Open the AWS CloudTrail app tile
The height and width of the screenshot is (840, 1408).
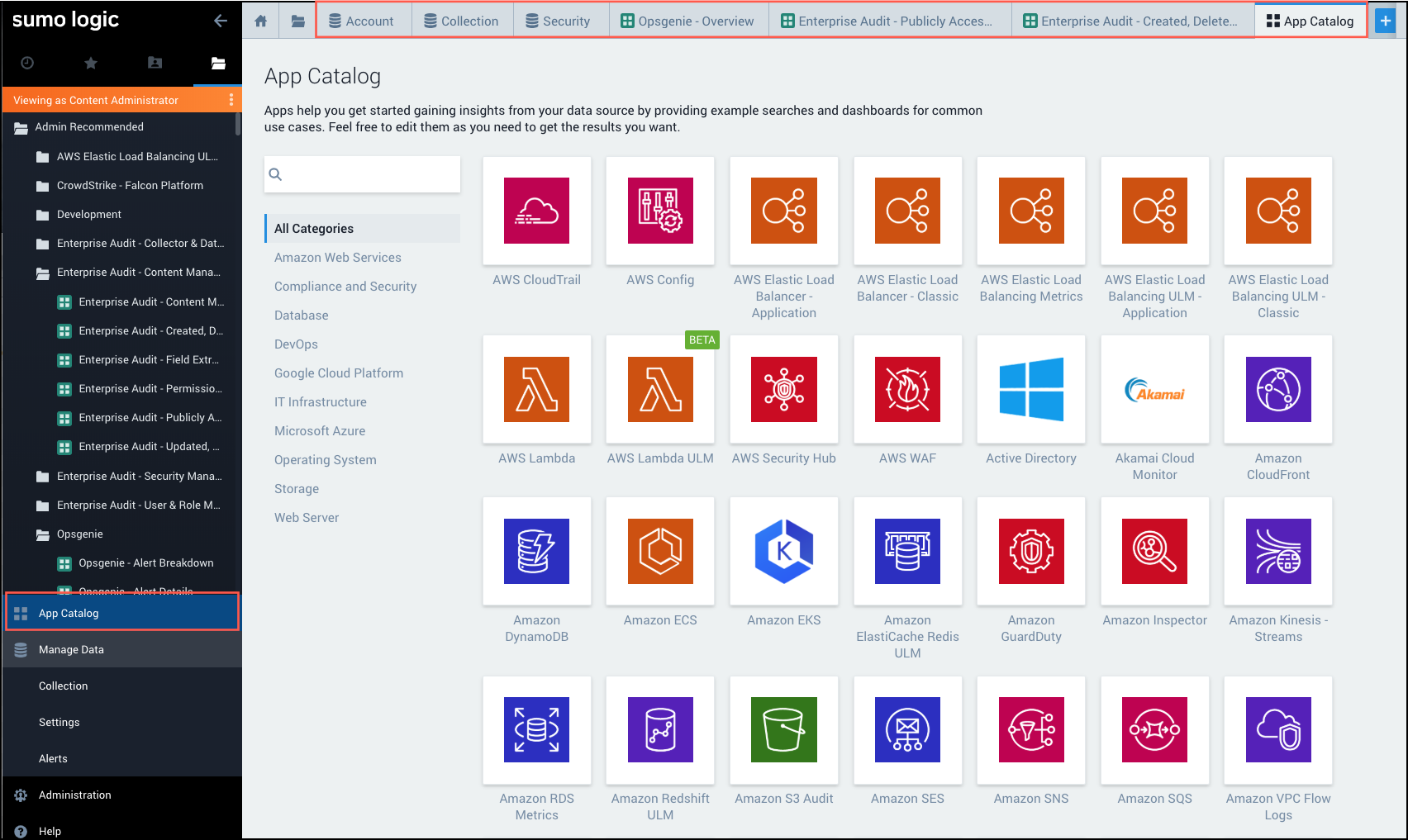(x=536, y=211)
